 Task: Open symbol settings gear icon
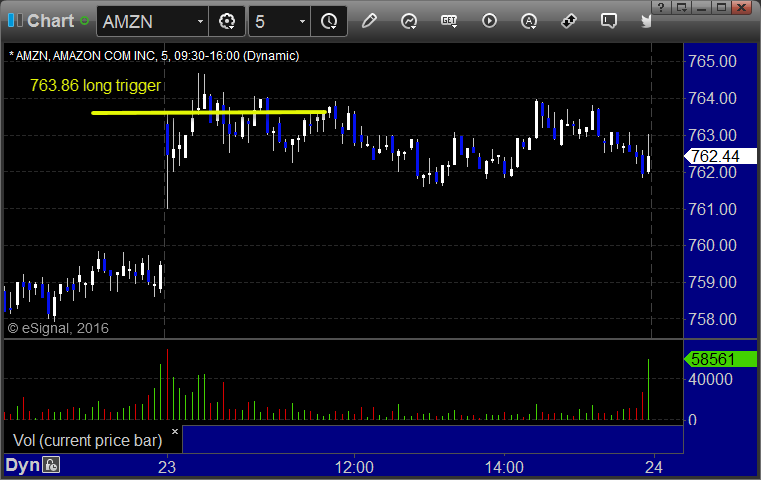click(227, 21)
